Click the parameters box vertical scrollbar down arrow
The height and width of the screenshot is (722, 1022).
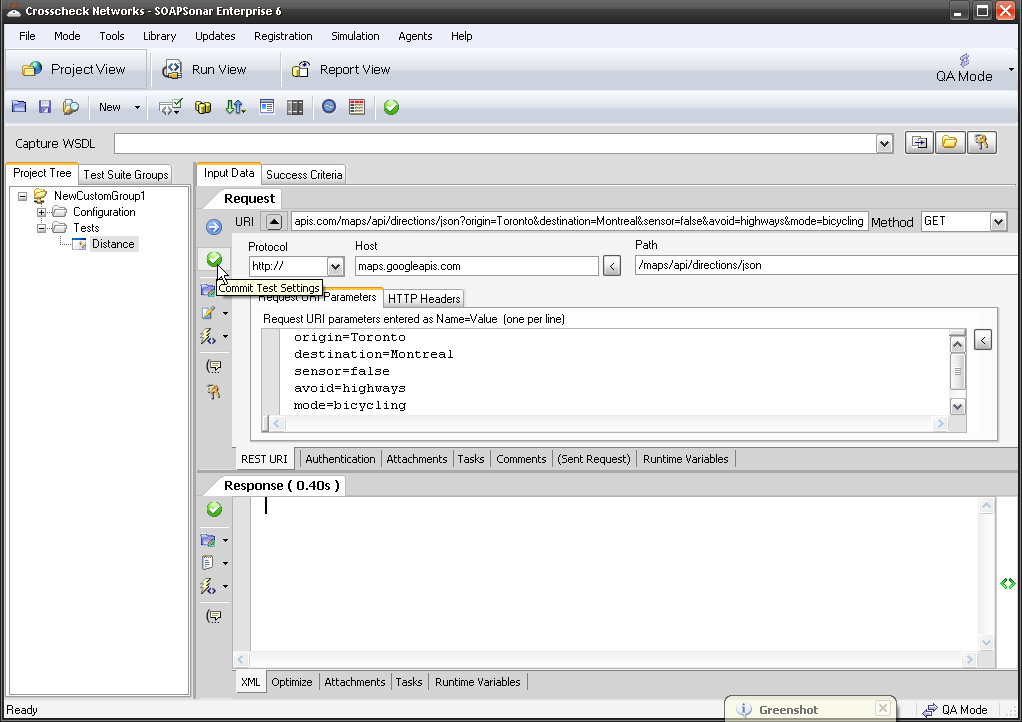[x=957, y=407]
